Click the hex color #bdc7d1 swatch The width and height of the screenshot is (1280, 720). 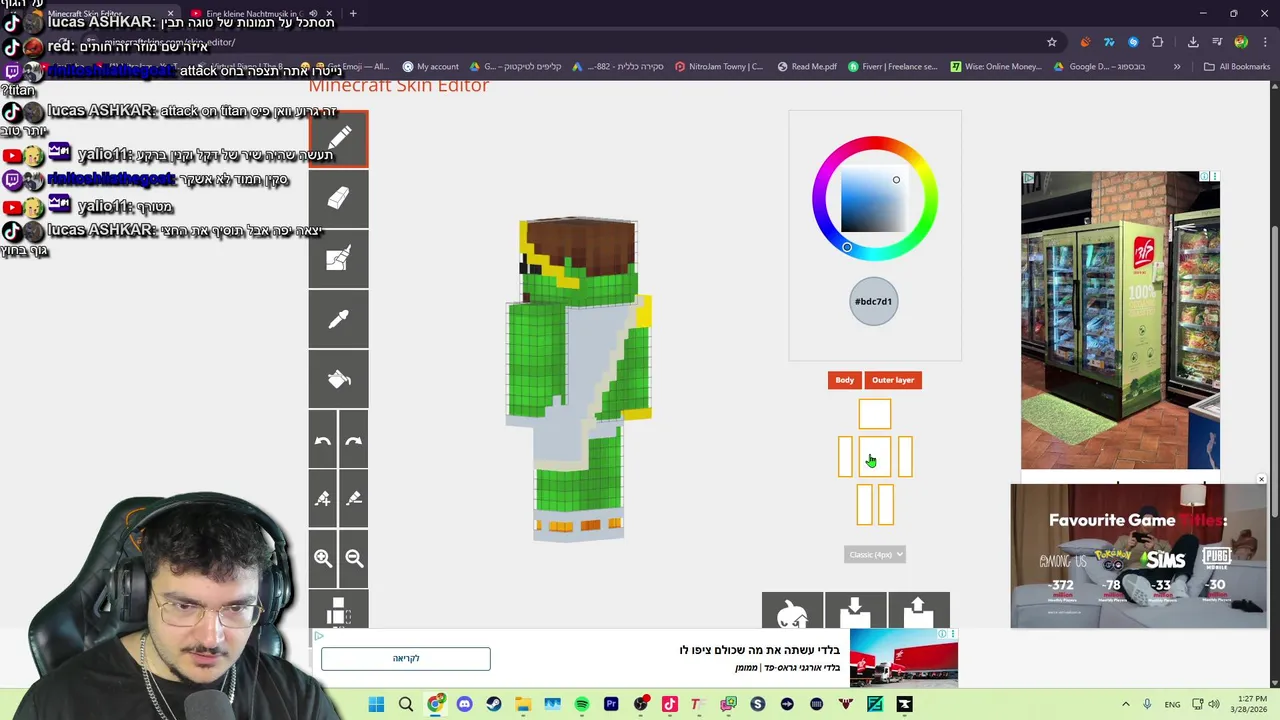[874, 301]
